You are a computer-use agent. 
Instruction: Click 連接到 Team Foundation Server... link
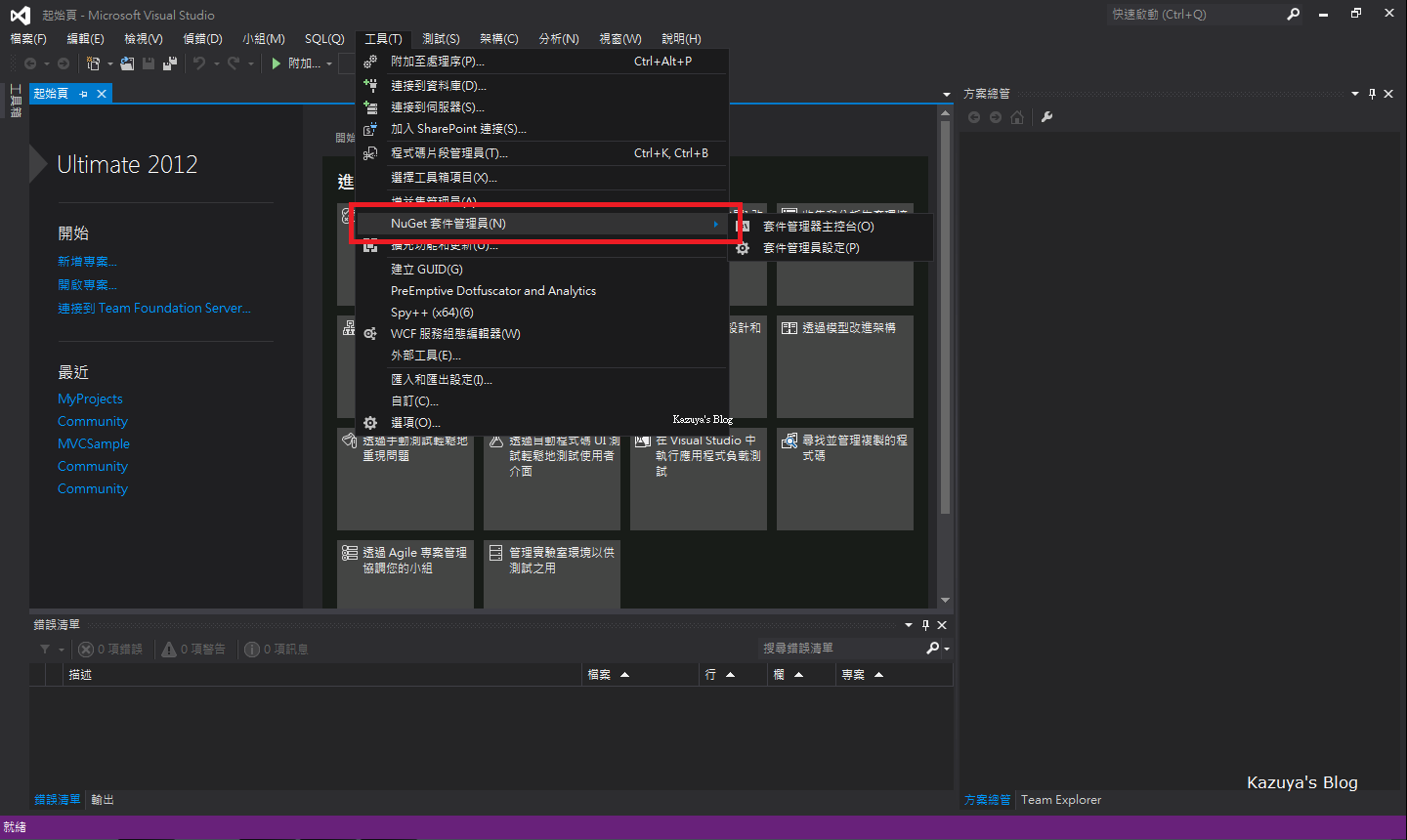click(154, 309)
